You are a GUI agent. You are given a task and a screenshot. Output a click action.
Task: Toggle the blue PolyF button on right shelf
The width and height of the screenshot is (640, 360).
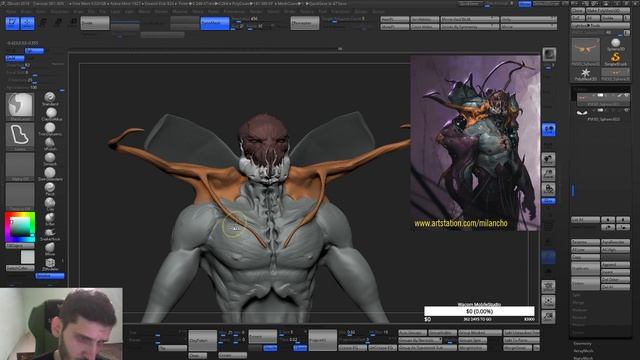tap(549, 257)
